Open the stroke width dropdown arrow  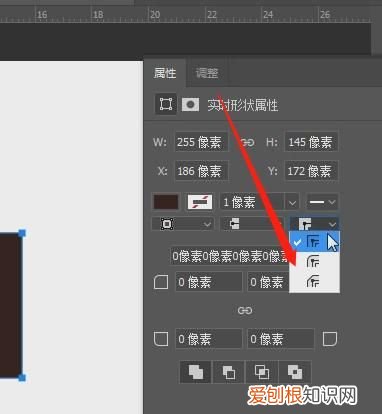click(x=292, y=202)
